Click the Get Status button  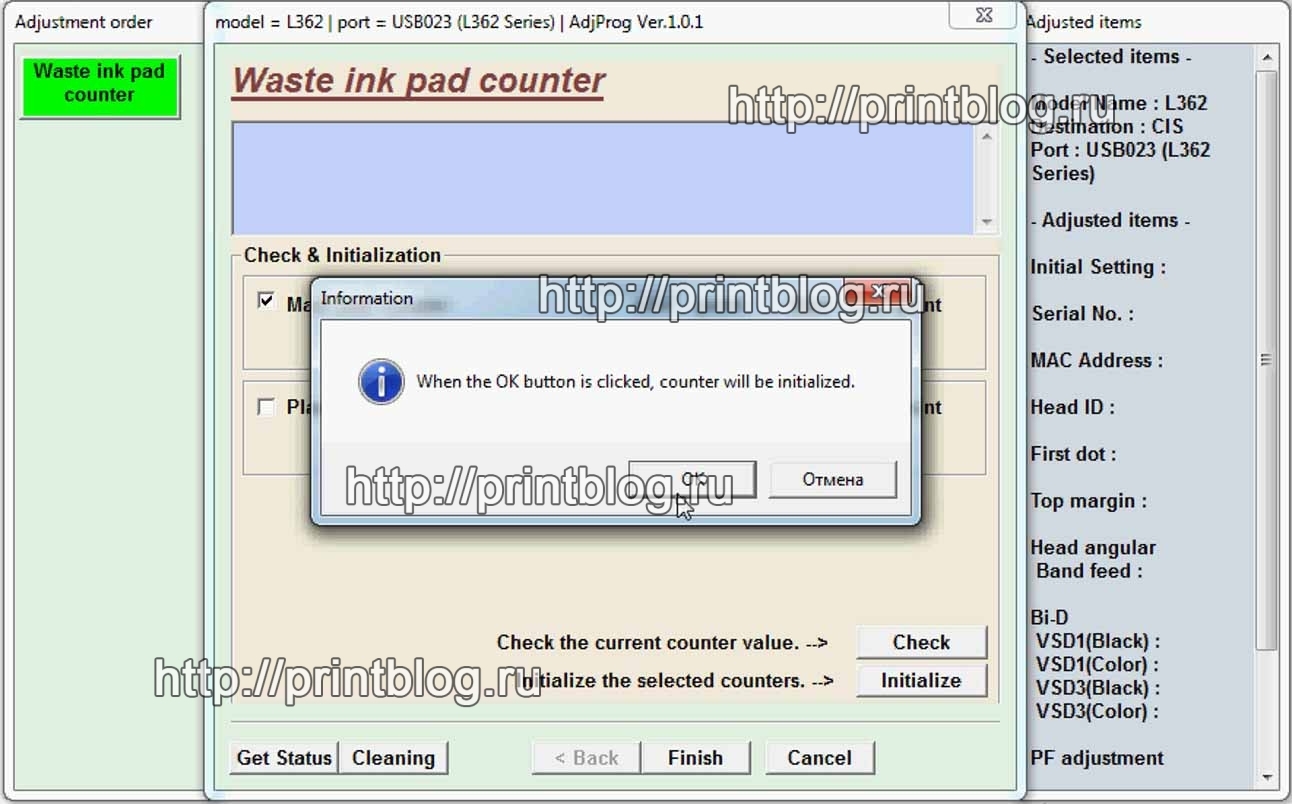[284, 758]
